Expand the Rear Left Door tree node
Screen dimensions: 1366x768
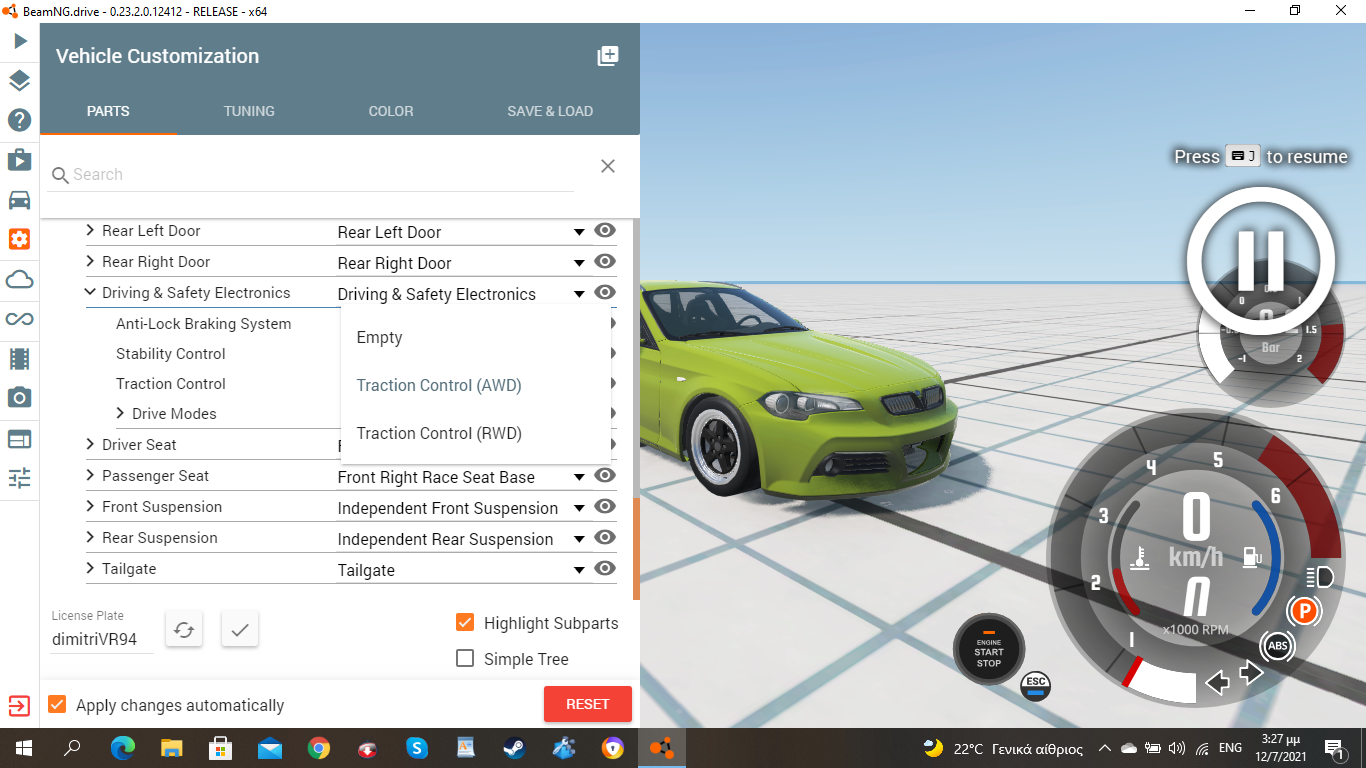coord(90,231)
